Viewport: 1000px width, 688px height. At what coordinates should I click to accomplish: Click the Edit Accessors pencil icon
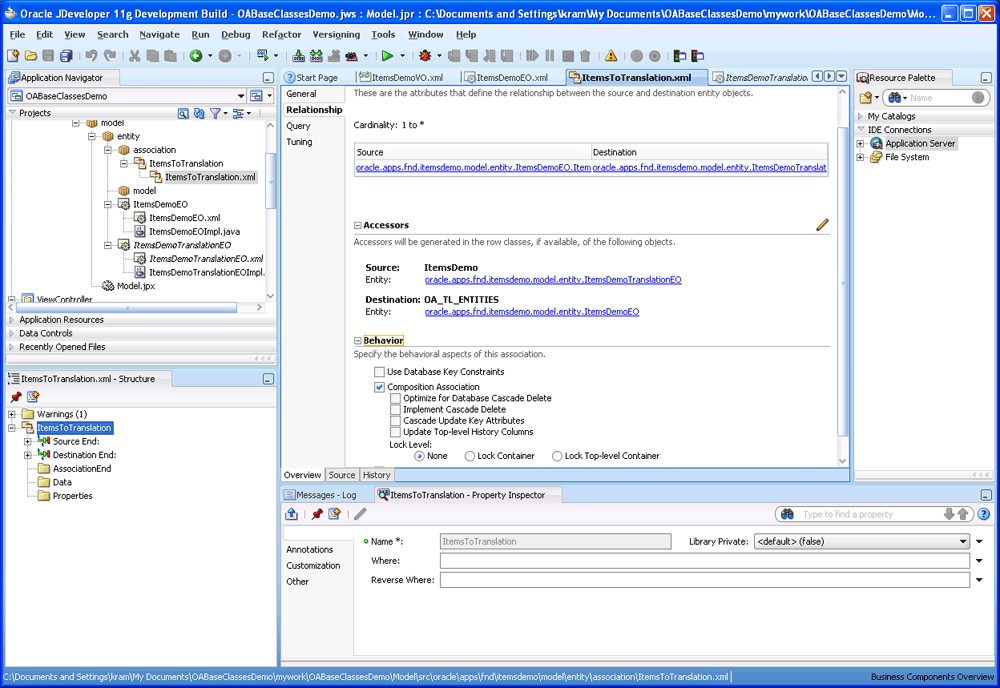tap(822, 224)
